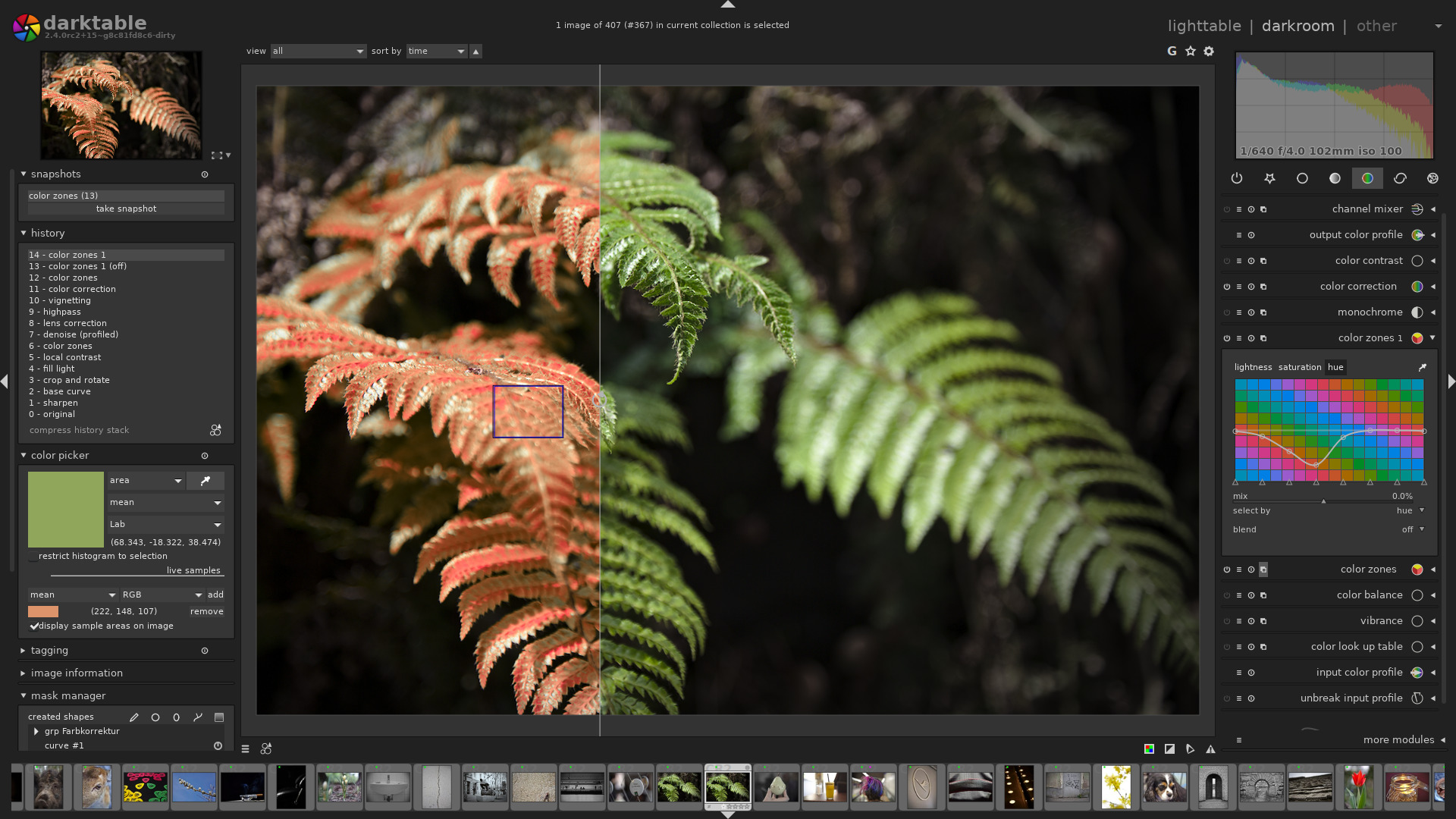Image resolution: width=1456 pixels, height=819 pixels.
Task: Click the color zones module icon
Action: click(x=1416, y=569)
